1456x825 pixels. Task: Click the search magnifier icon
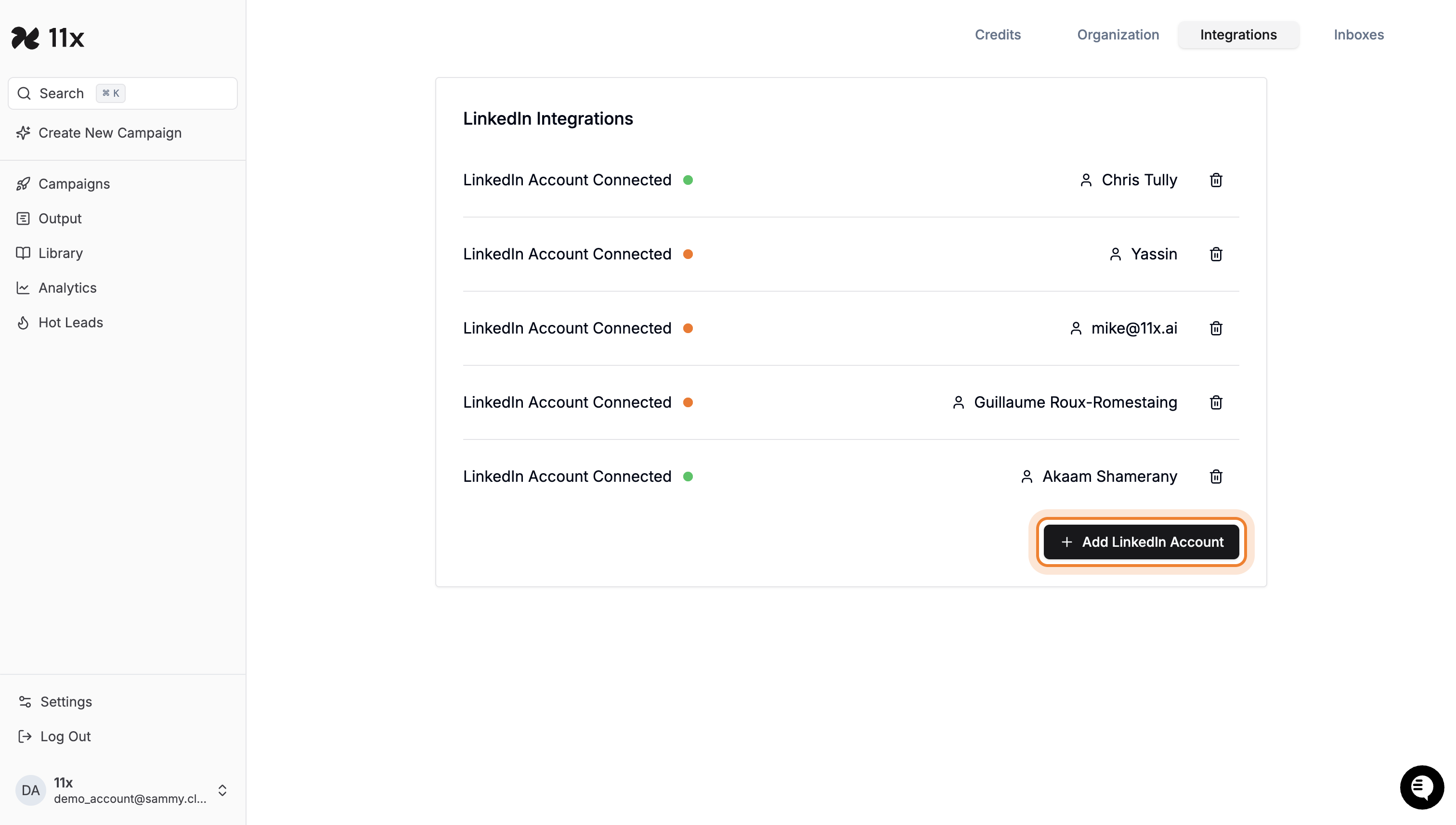24,93
